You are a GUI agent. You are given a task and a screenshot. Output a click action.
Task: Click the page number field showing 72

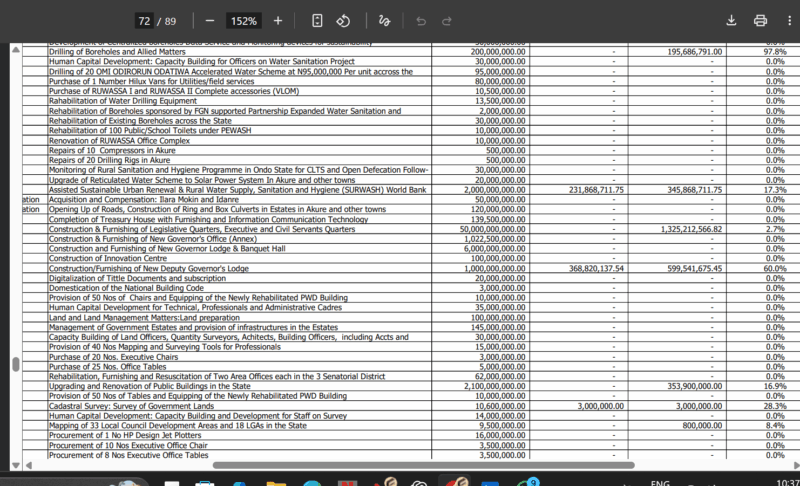tap(144, 20)
